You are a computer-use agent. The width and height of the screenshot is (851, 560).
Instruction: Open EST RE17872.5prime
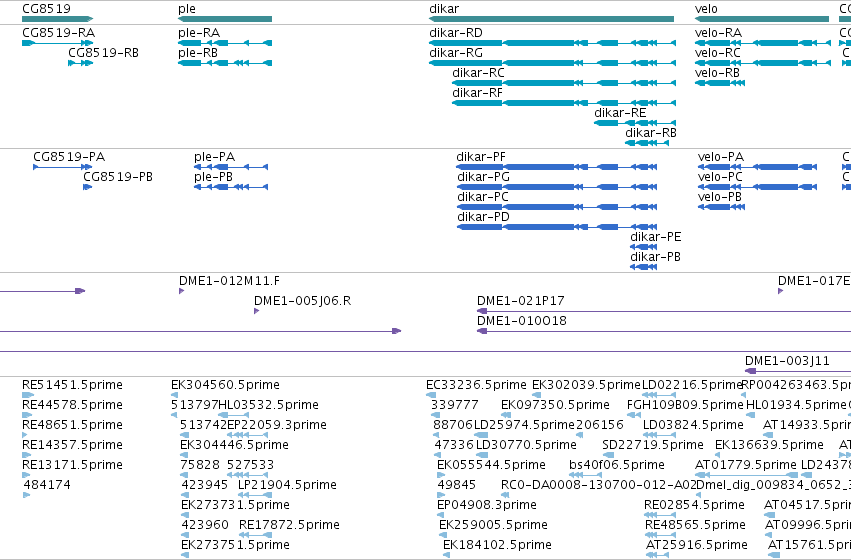click(255, 535)
